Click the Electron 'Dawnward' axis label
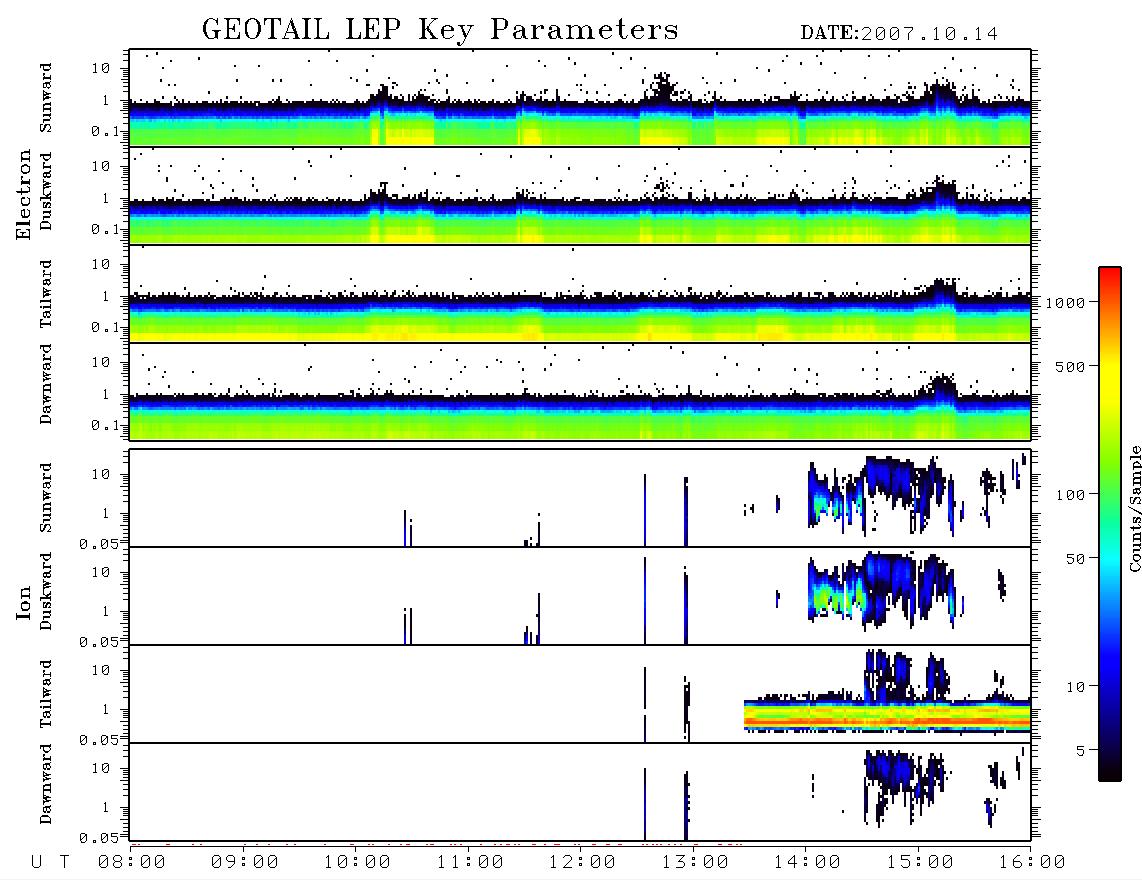 click(x=46, y=385)
